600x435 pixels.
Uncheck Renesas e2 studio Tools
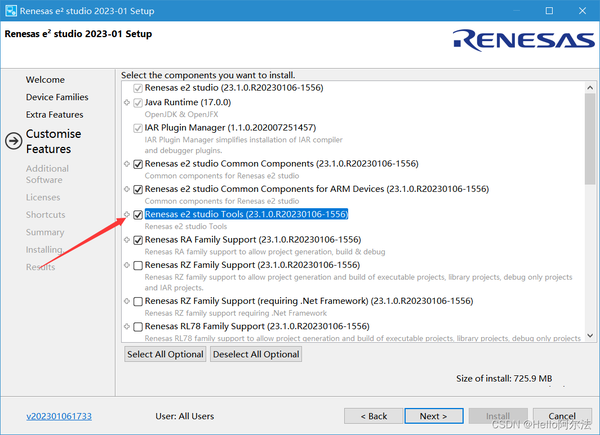click(138, 215)
